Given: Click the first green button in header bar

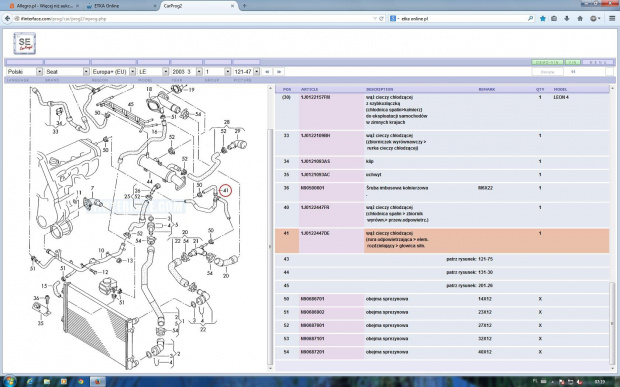Looking at the screenshot, I should [x=547, y=62].
